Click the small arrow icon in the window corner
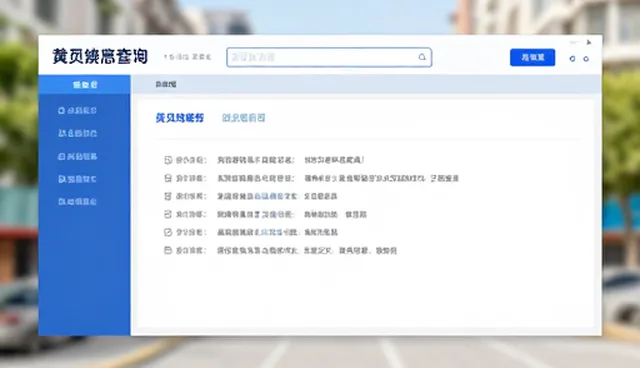Image resolution: width=640 pixels, height=368 pixels. [589, 42]
